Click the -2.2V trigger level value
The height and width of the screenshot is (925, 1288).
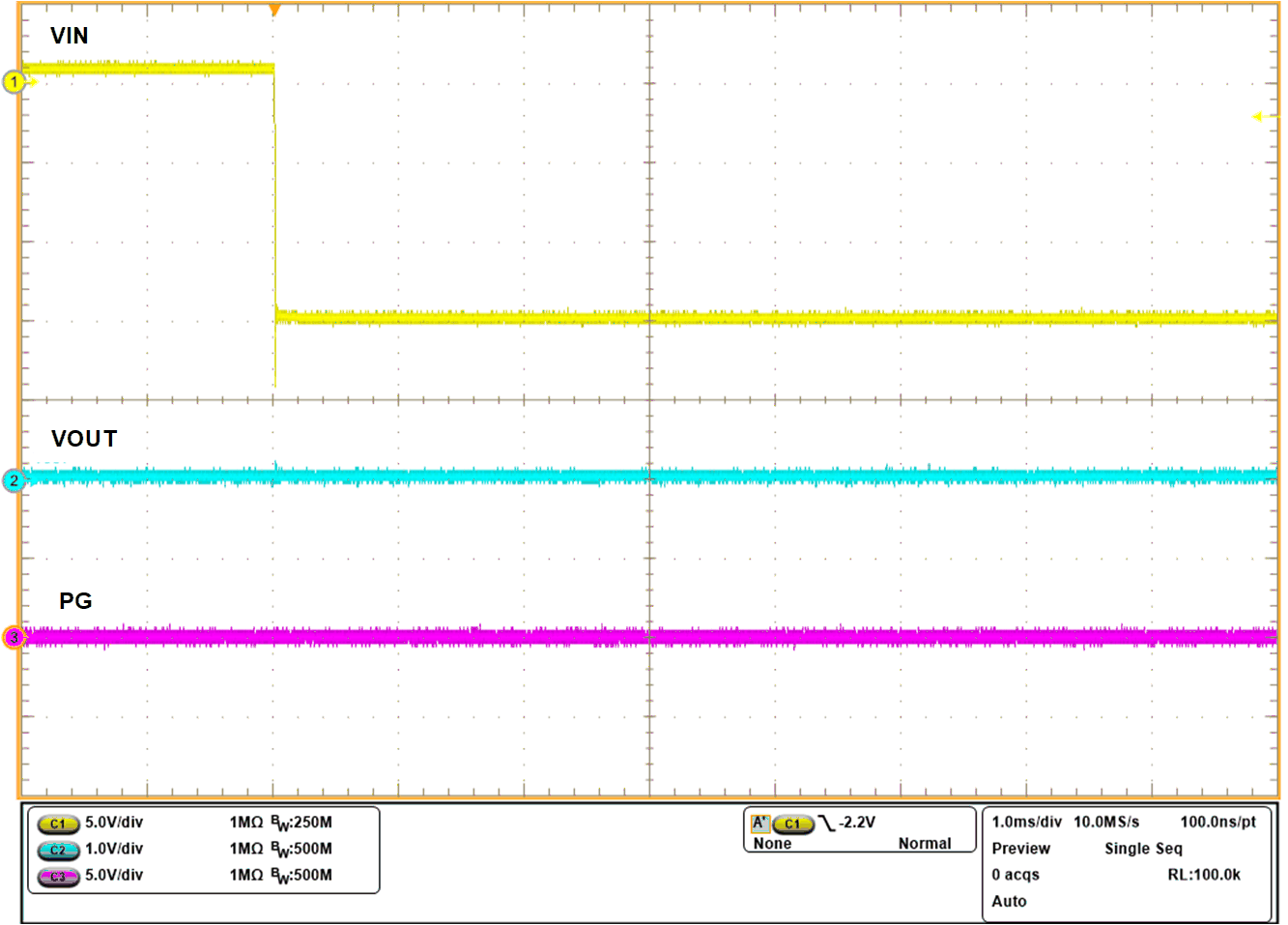click(x=856, y=823)
